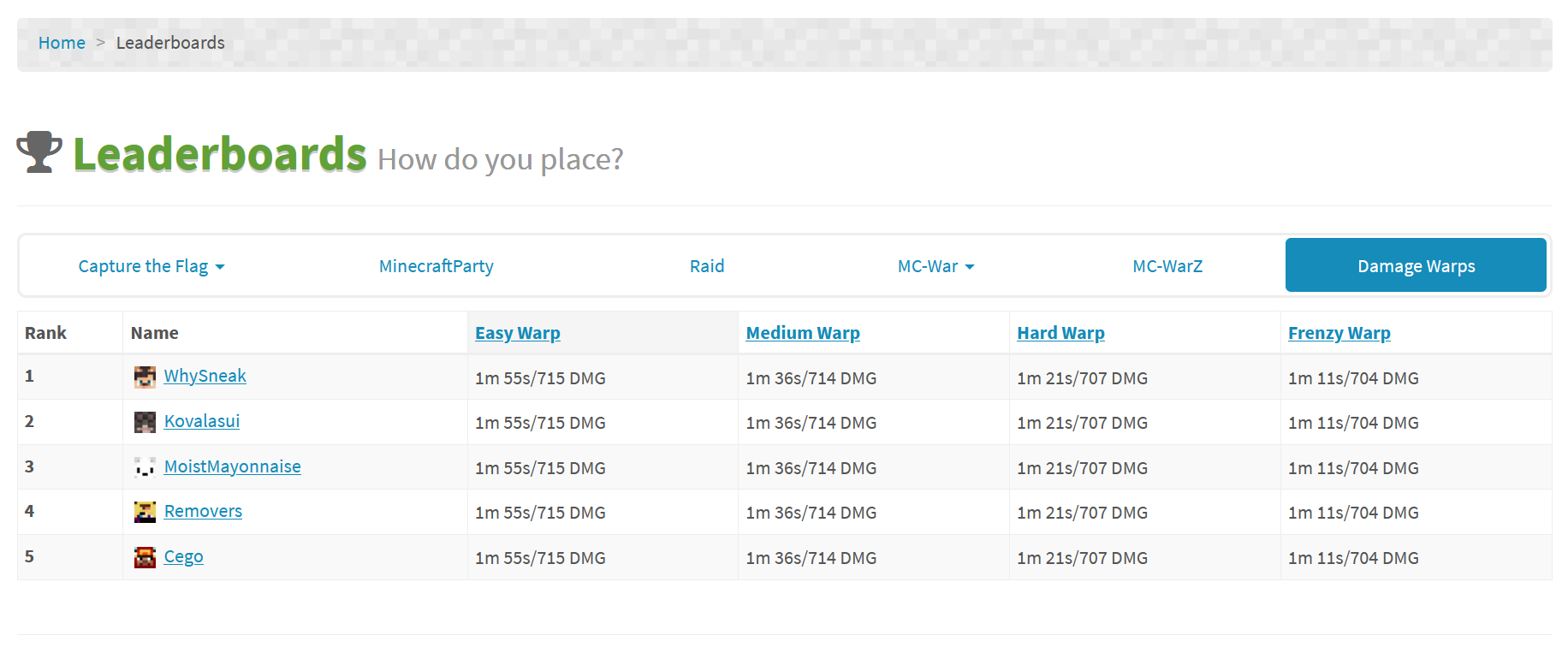Image resolution: width=1568 pixels, height=671 pixels.
Task: Open the Cego player name link
Action: [x=183, y=556]
